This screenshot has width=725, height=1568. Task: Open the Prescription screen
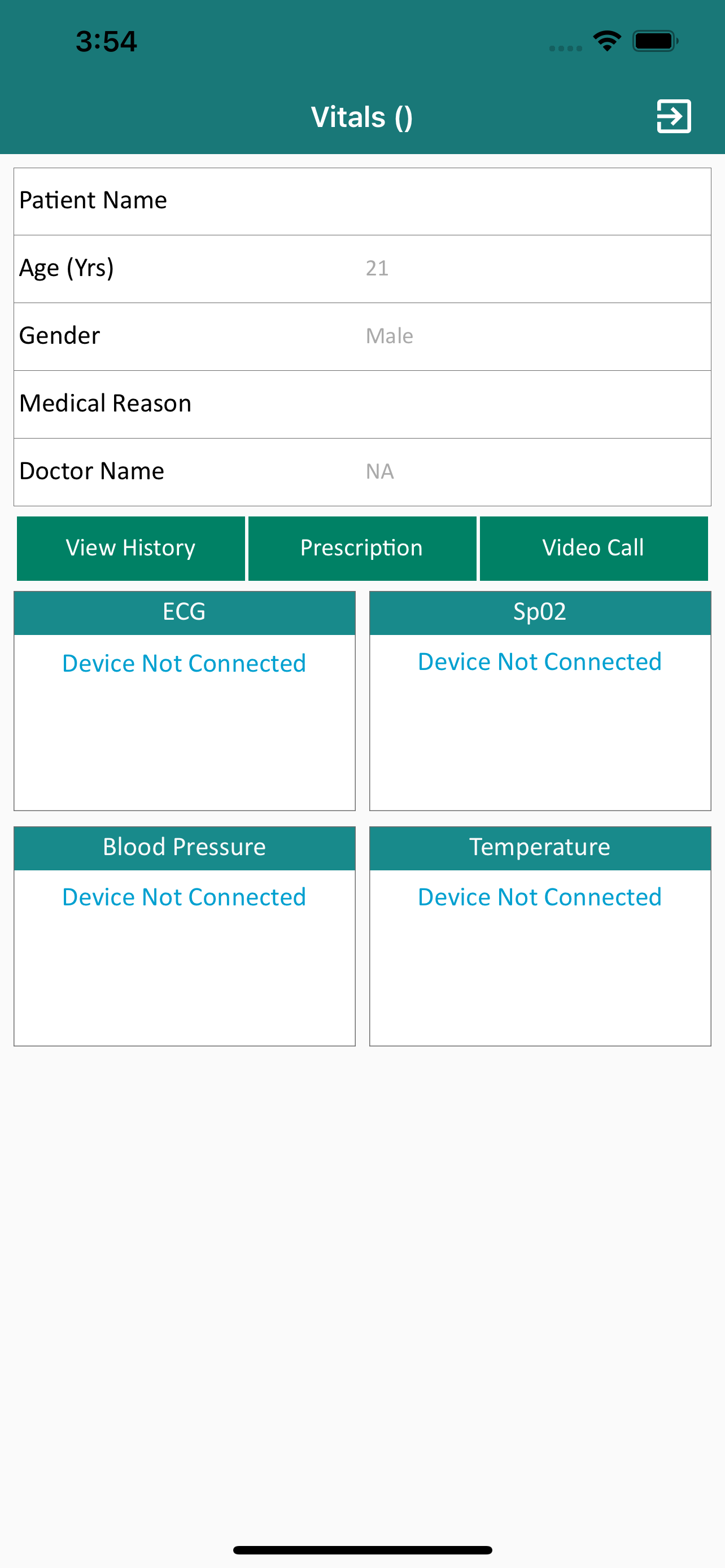[361, 548]
